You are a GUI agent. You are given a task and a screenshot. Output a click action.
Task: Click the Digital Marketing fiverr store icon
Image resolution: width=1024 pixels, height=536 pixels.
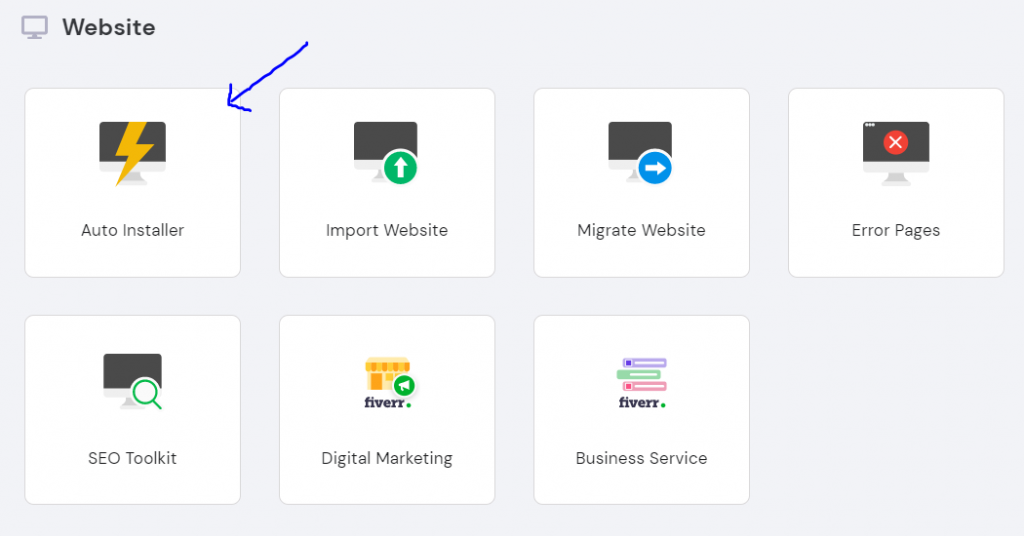point(388,383)
